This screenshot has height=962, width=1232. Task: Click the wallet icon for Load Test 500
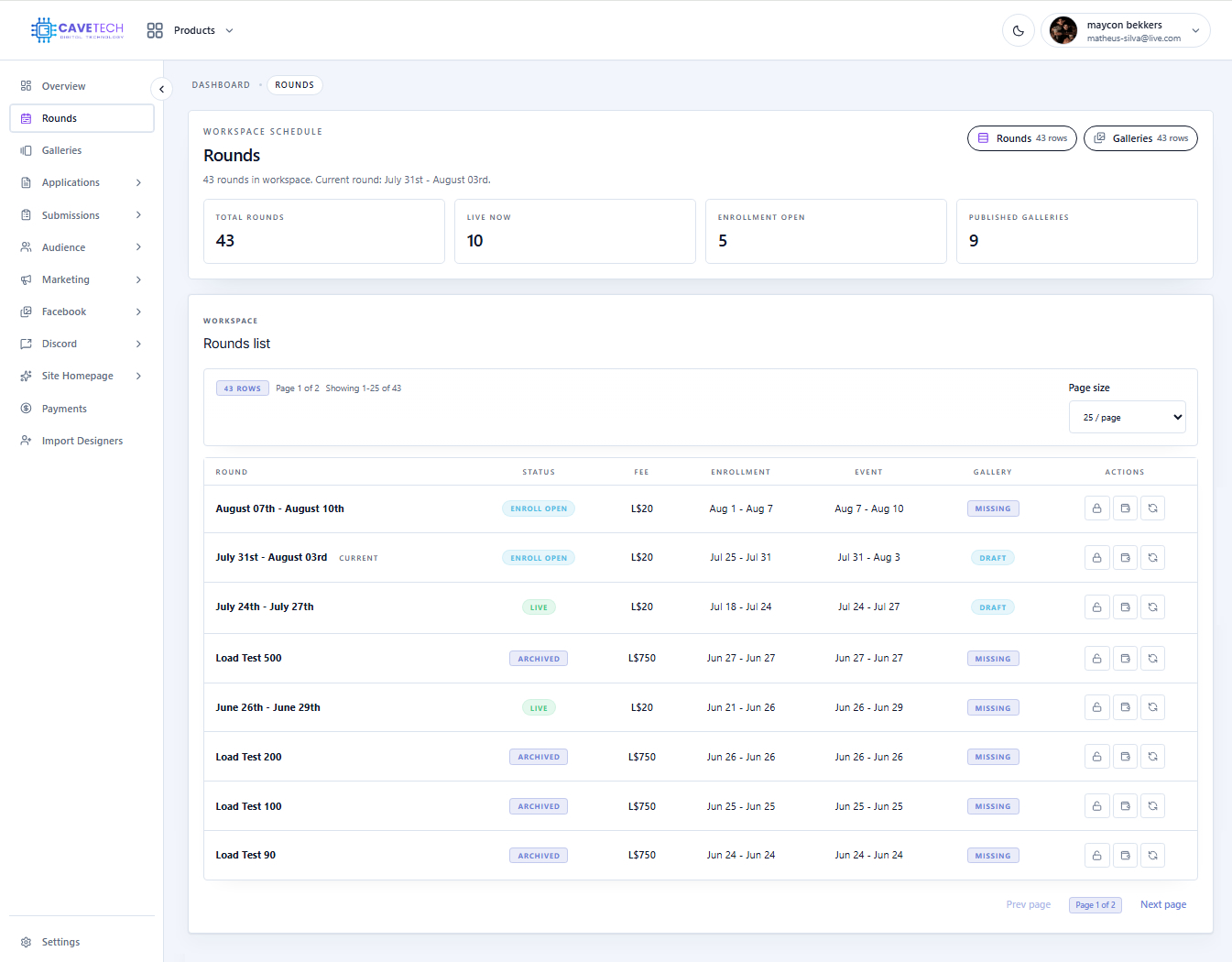(1125, 658)
